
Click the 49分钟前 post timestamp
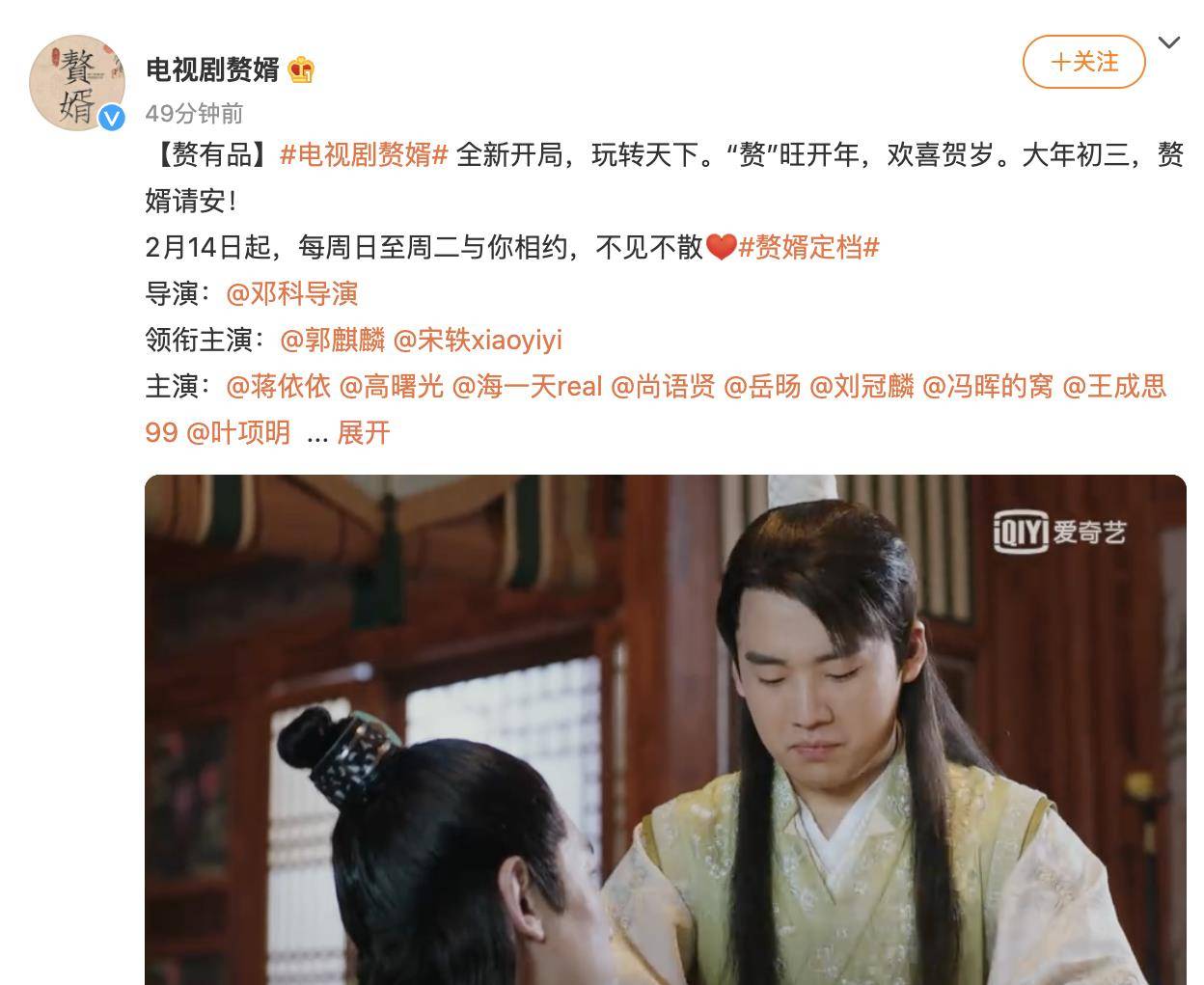coord(194,114)
